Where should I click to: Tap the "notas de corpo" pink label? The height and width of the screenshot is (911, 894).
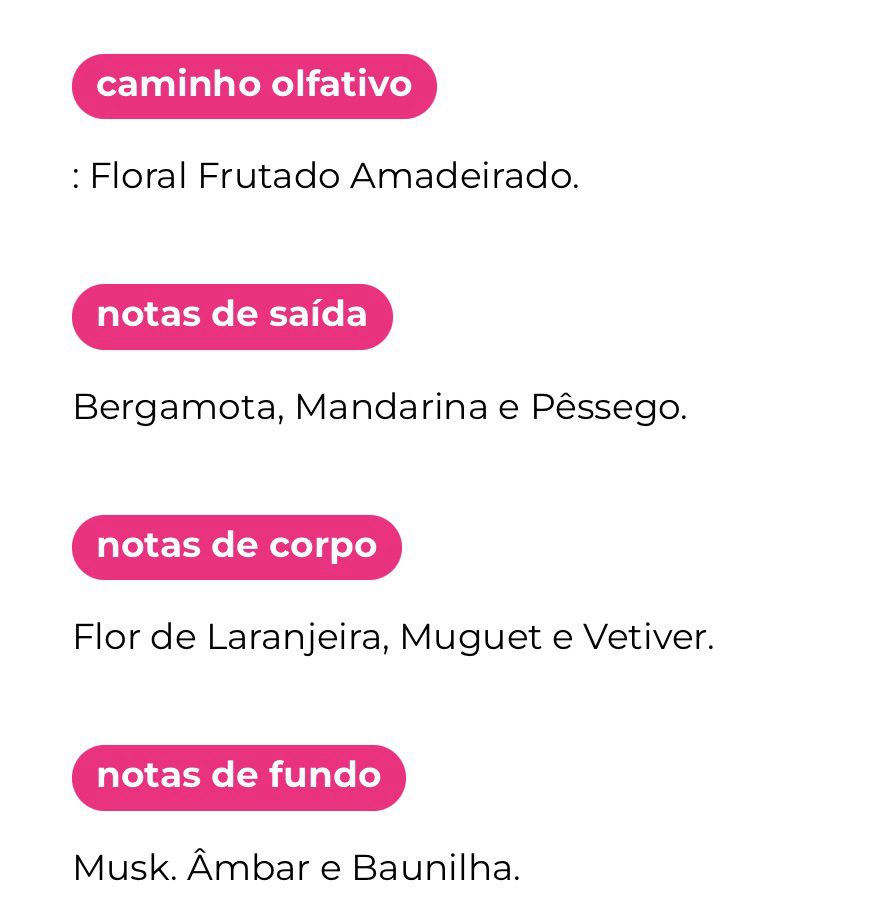tap(237, 547)
